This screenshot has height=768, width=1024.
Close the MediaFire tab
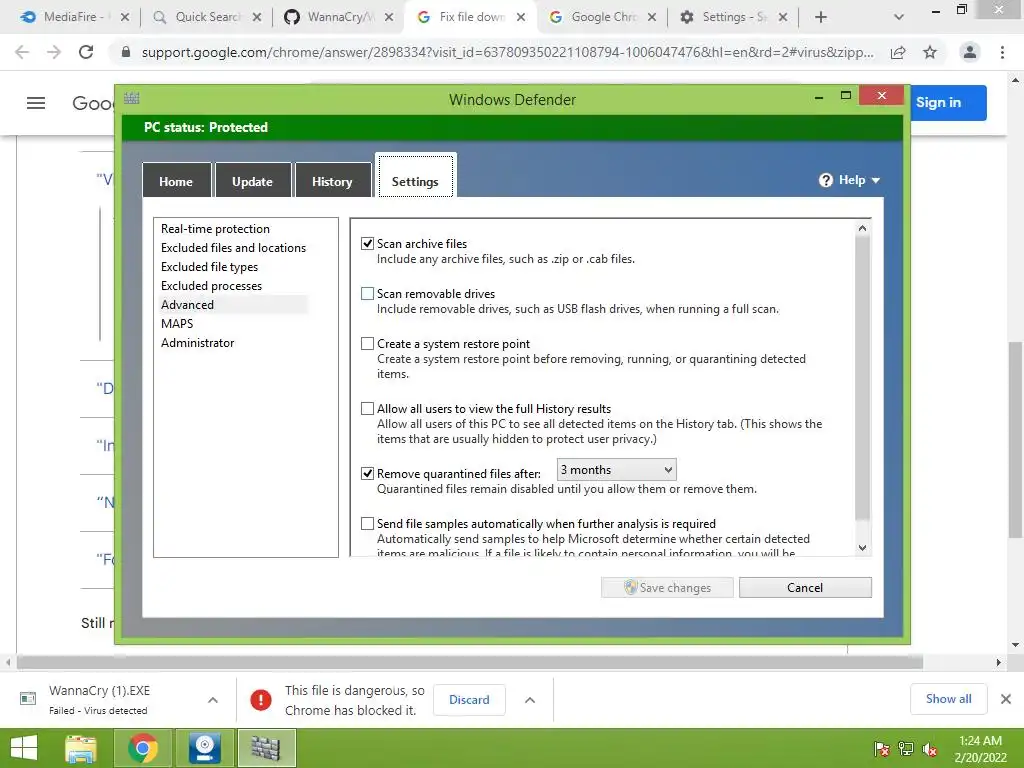[125, 18]
